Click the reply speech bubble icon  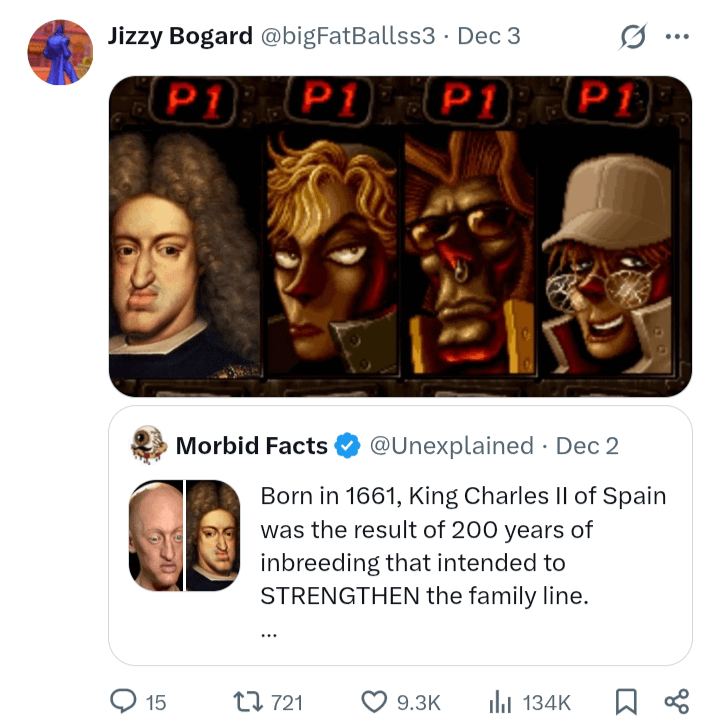tap(125, 702)
